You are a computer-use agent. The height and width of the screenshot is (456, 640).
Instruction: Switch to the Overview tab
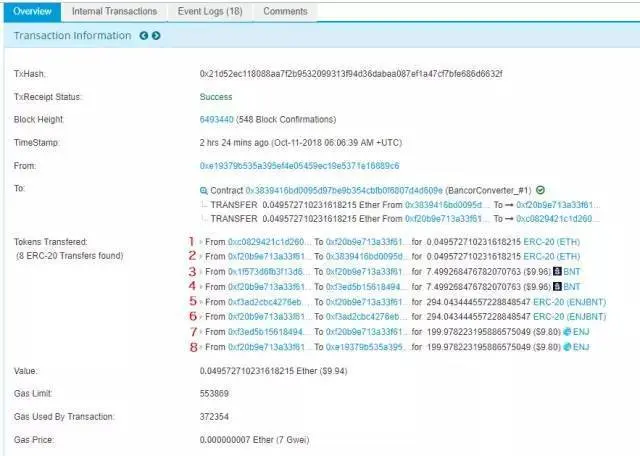pyautogui.click(x=32, y=11)
